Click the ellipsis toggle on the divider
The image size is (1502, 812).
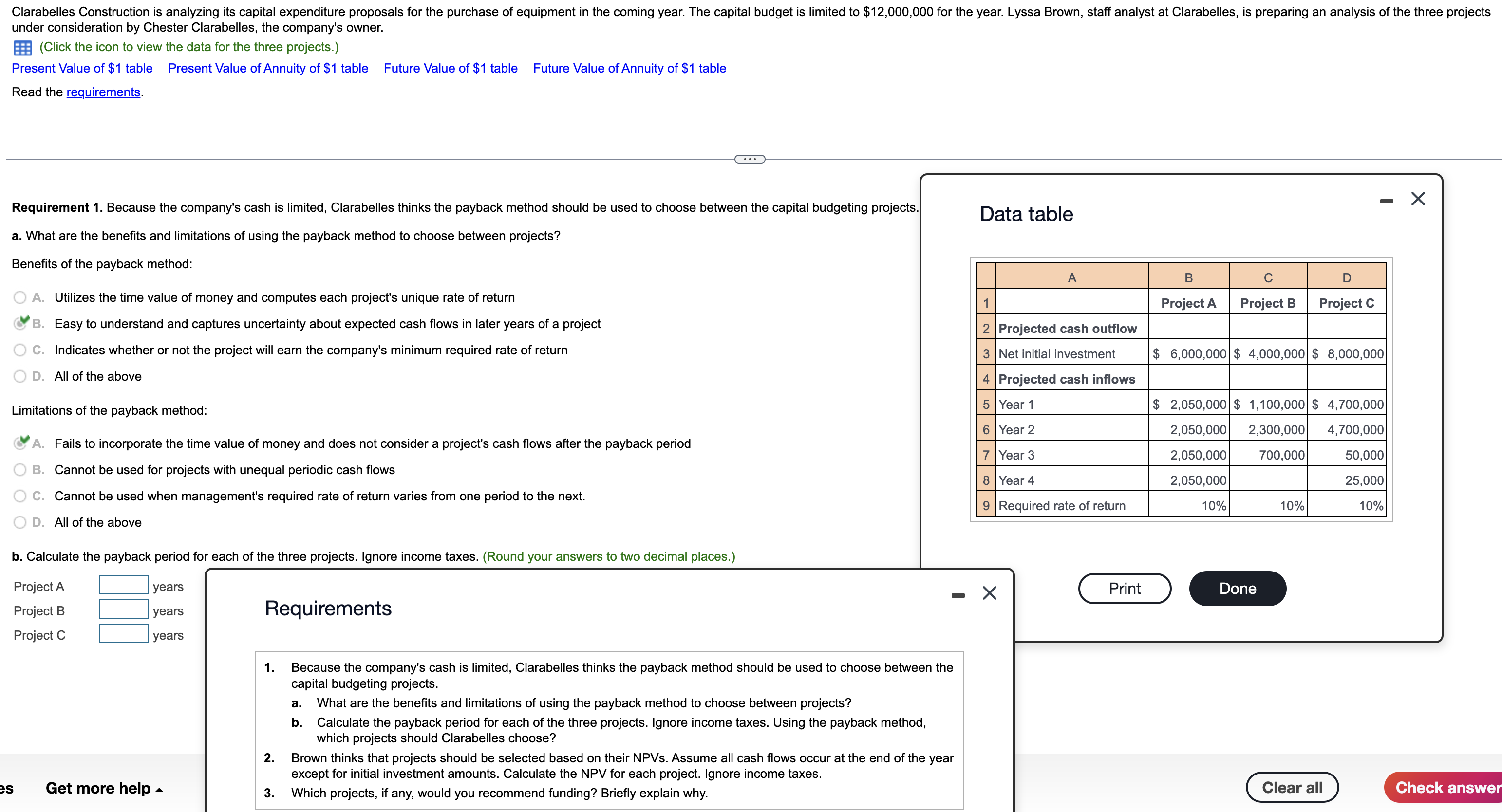(749, 158)
